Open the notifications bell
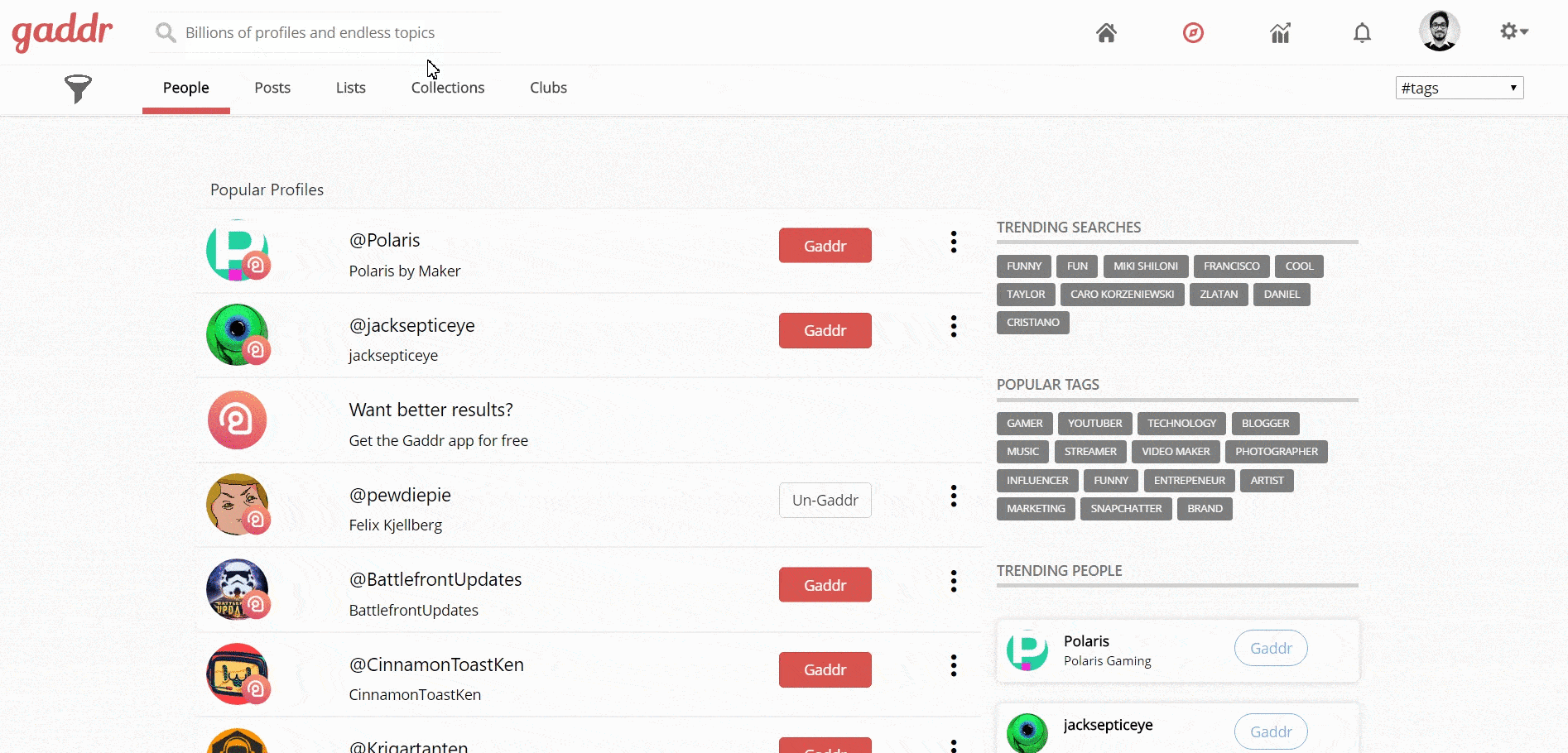Screen dimensions: 1568x753 pos(1362,32)
